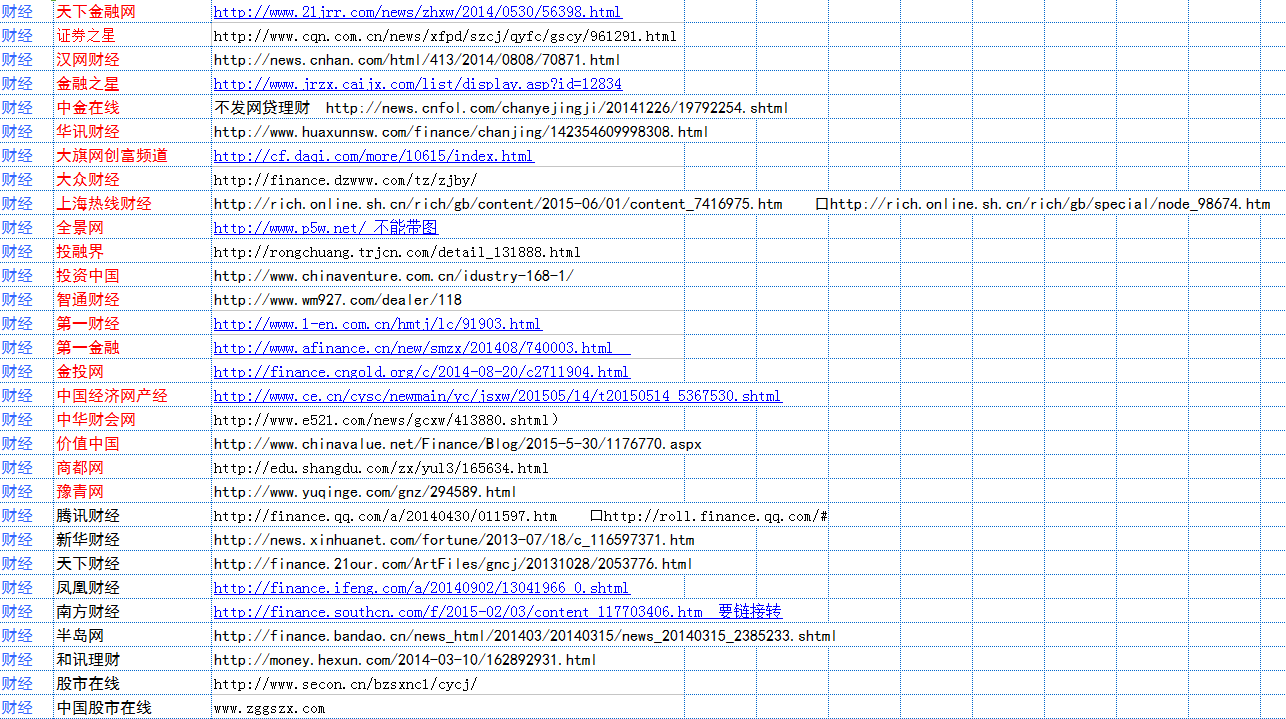
Task: Select the 新华财经 cell
Action: click(132, 540)
